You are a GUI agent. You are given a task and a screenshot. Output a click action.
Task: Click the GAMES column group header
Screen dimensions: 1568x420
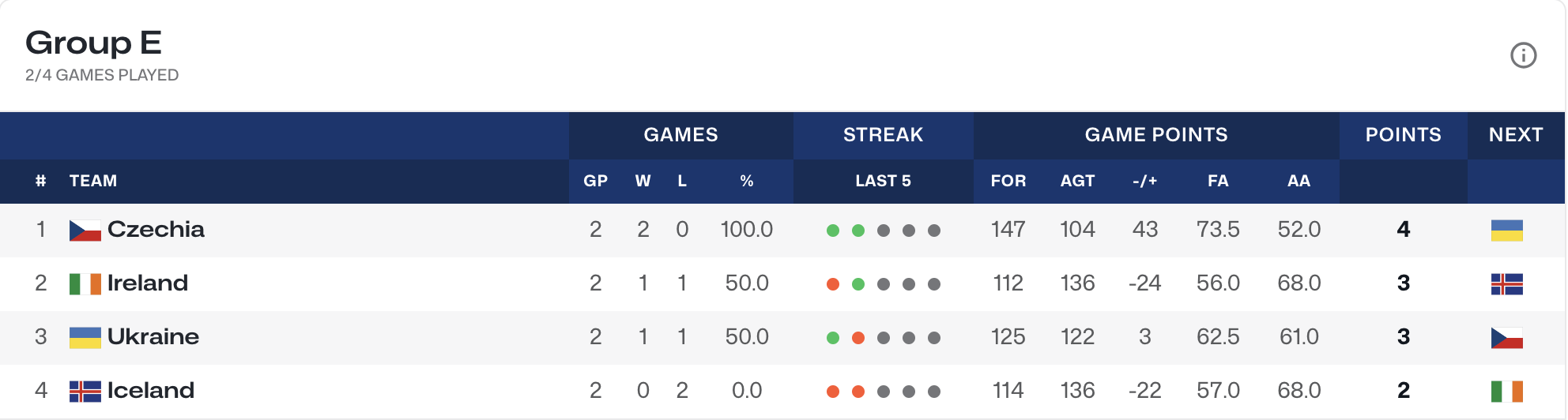point(680,135)
